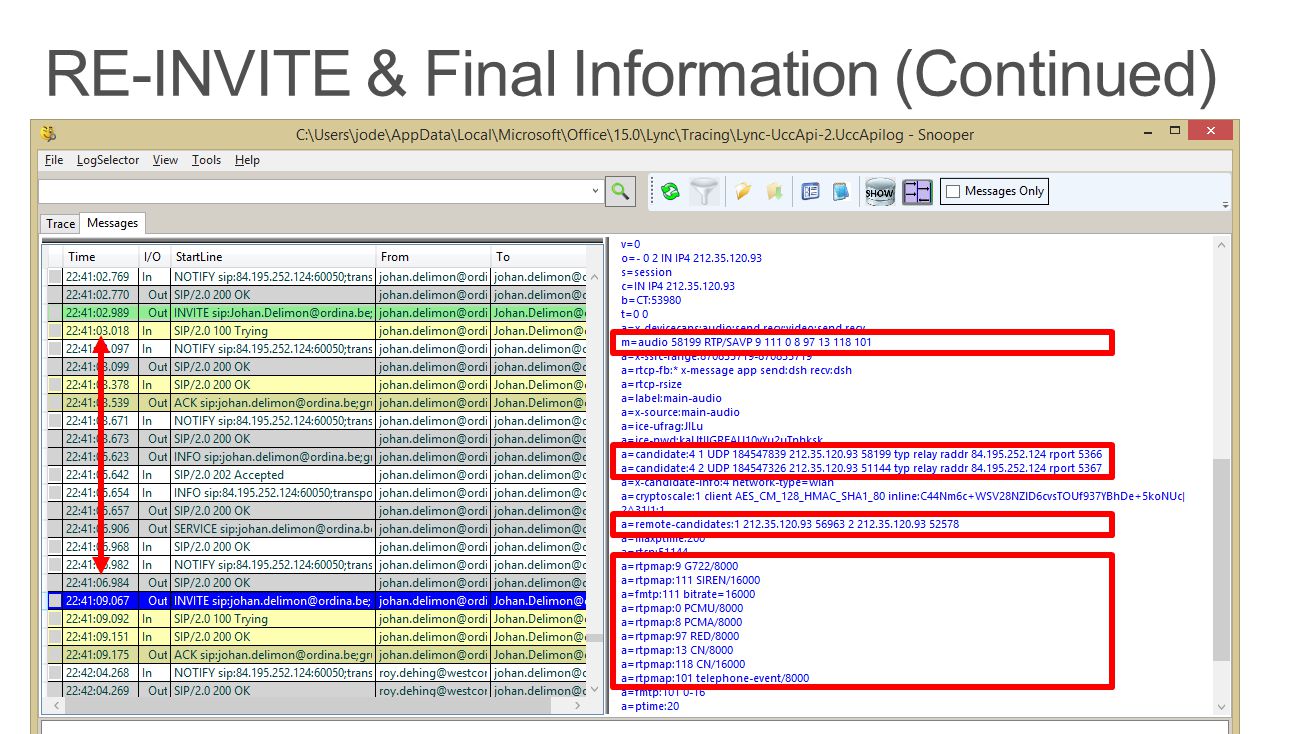The image size is (1305, 734).
Task: Select the SIP/2.0 202 Accepted row
Action: [316, 475]
